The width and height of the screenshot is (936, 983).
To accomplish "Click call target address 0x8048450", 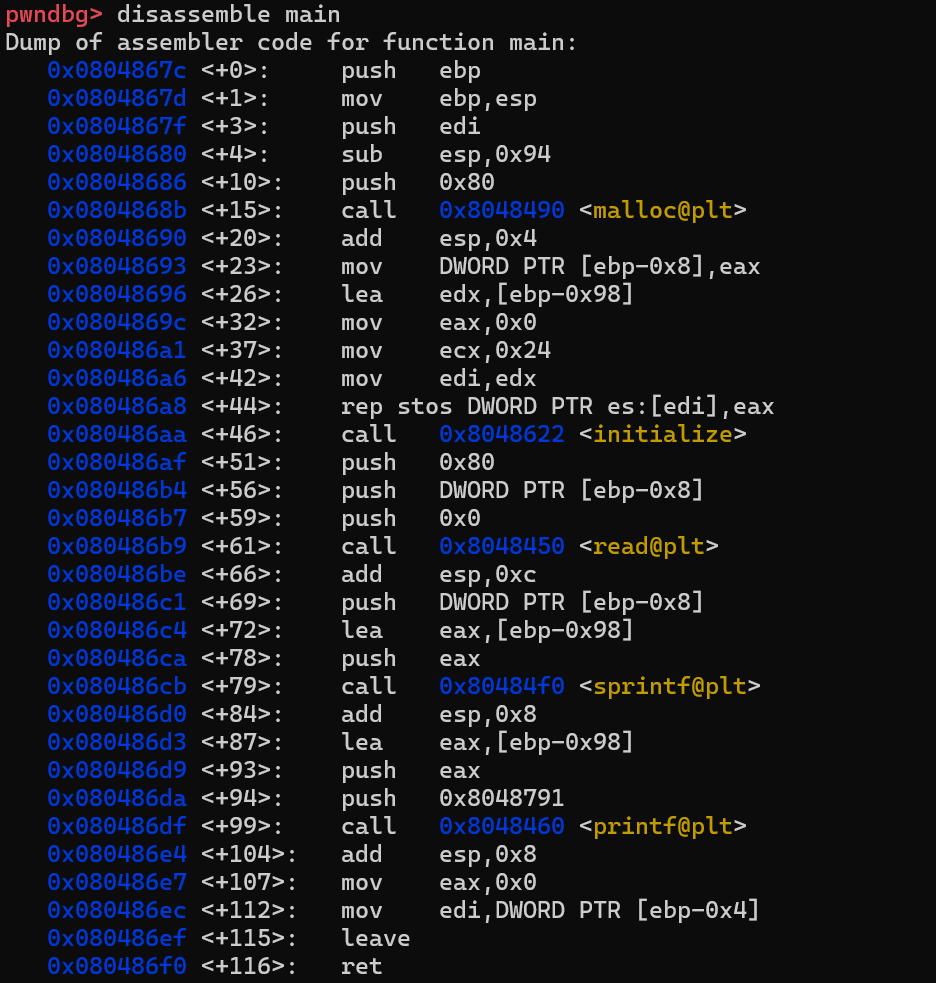I will point(501,546).
